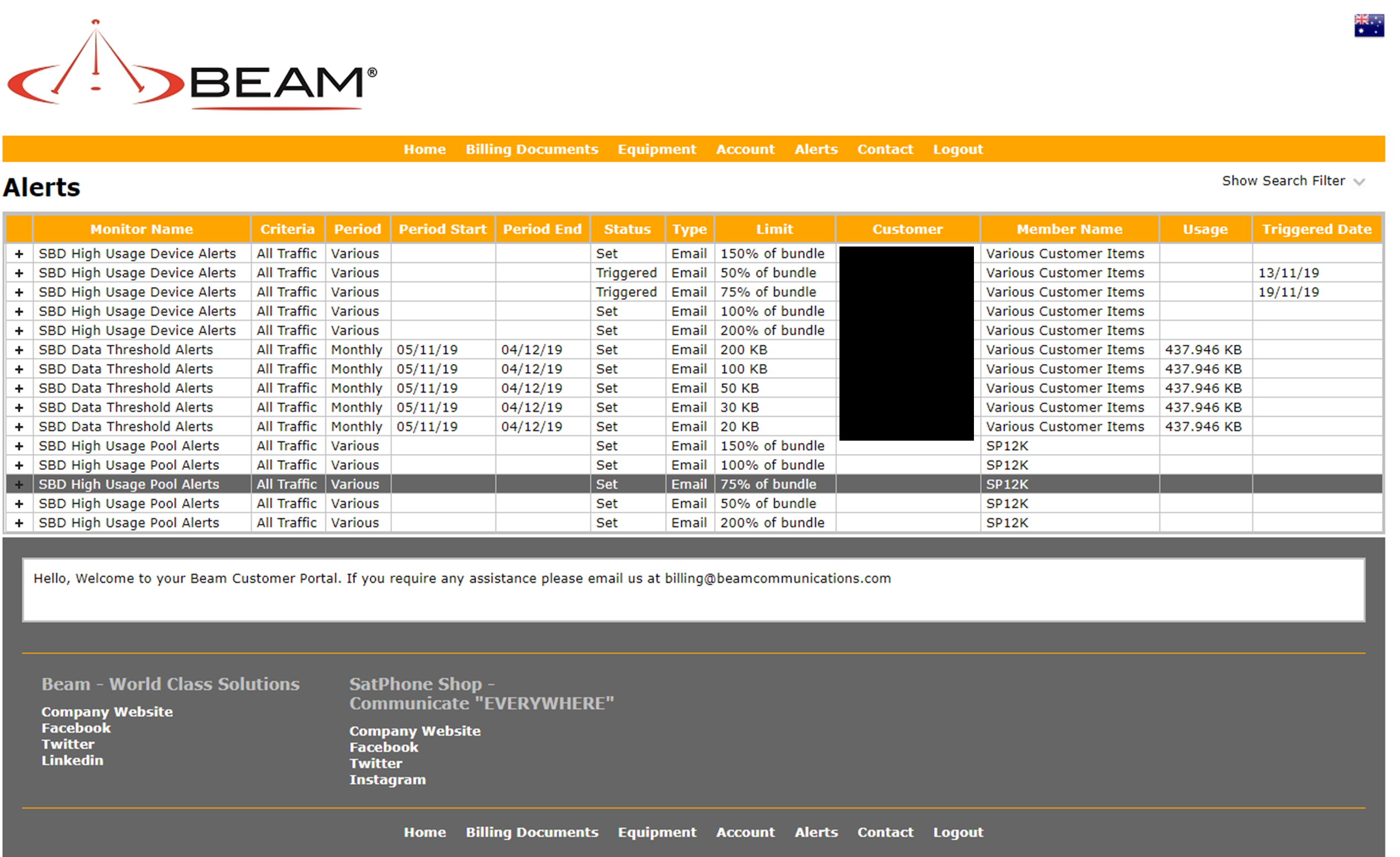The image size is (1400, 857).
Task: Click Alerts in footer navigation
Action: 816,832
